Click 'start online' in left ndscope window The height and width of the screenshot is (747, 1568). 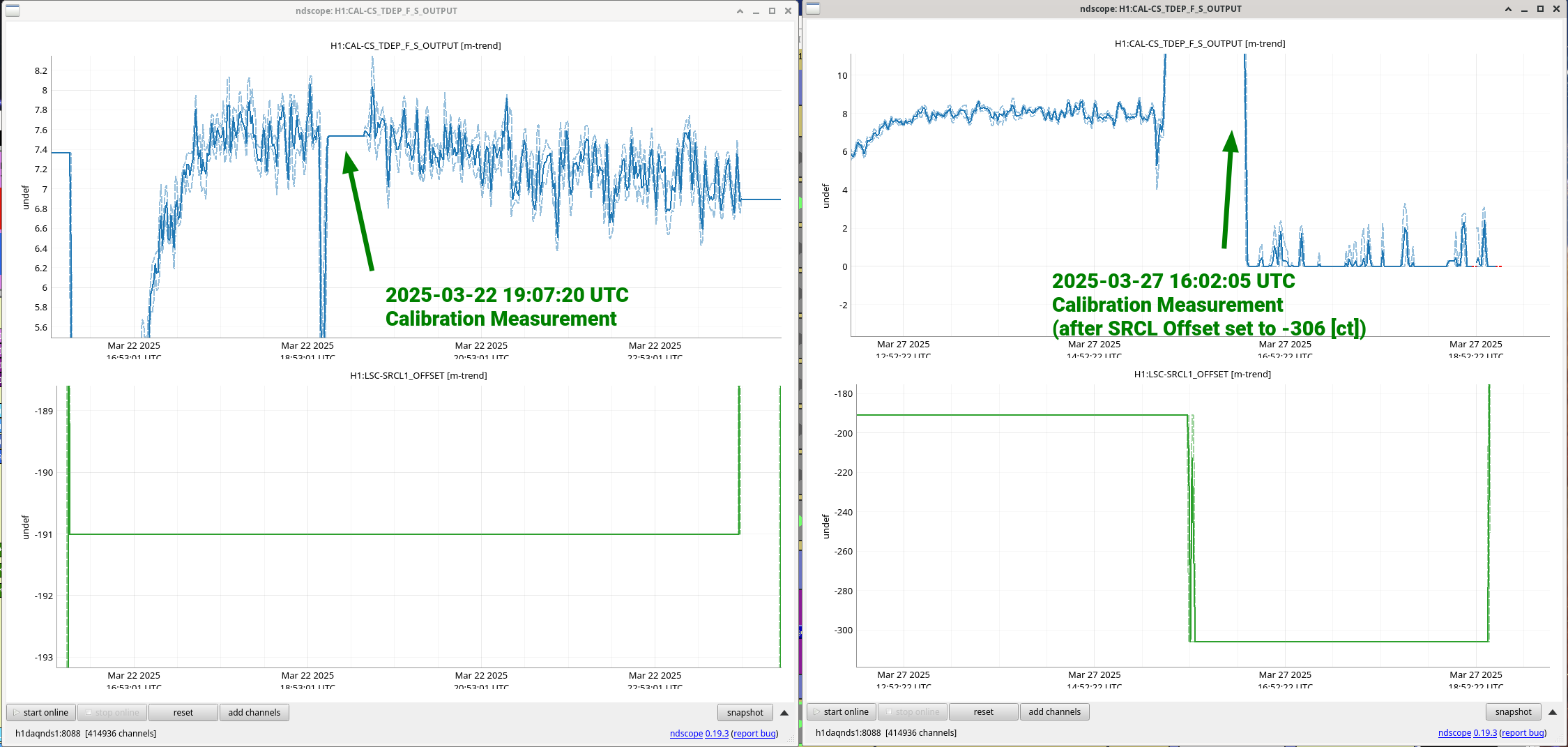[41, 712]
